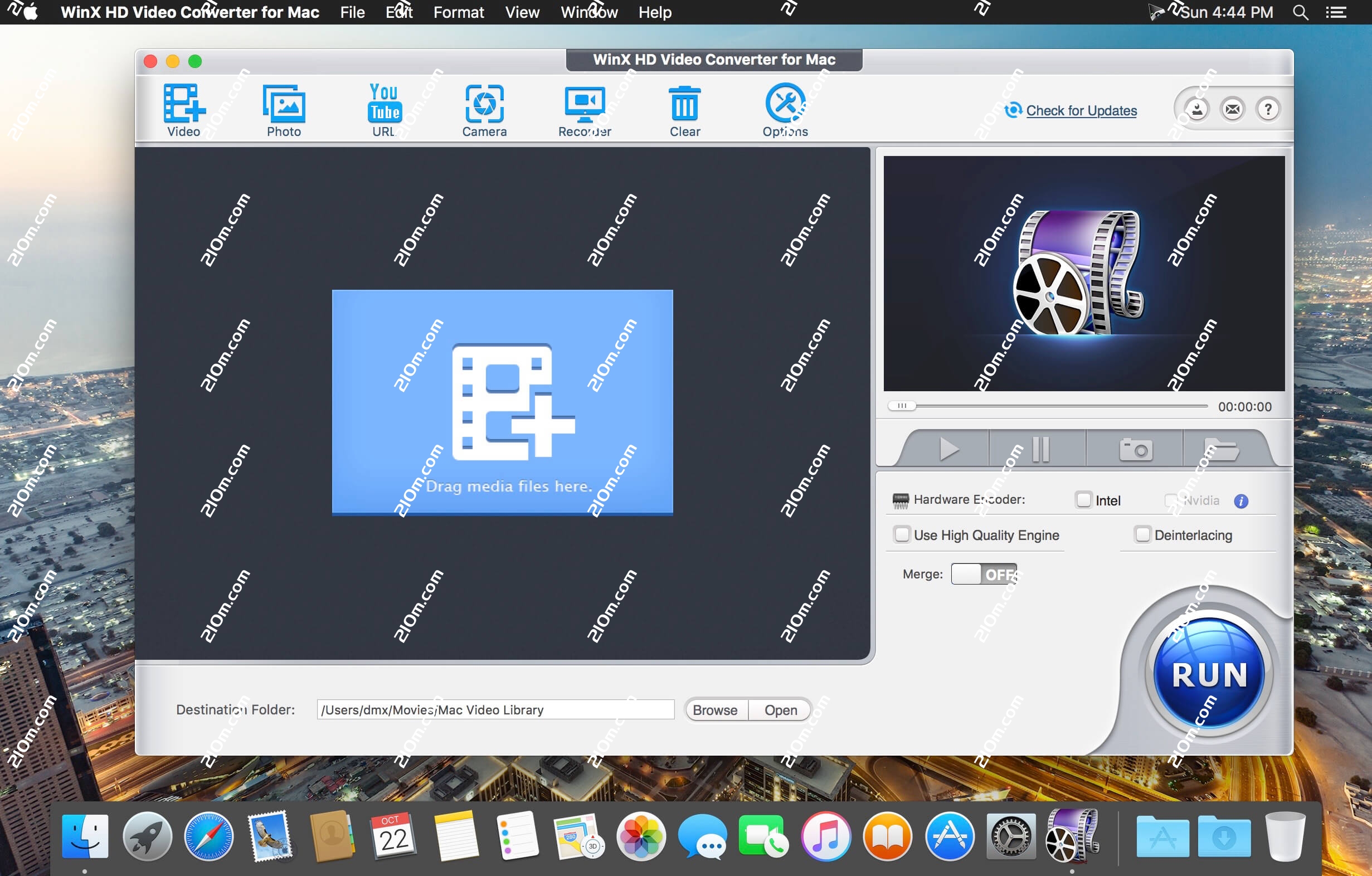Open the YouTube URL downloader
This screenshot has height=876, width=1372.
click(x=384, y=110)
